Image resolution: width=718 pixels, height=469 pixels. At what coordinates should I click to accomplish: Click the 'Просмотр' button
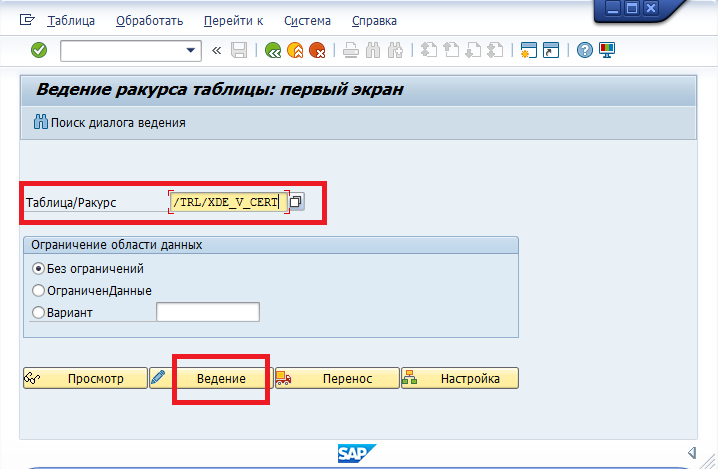coord(84,379)
